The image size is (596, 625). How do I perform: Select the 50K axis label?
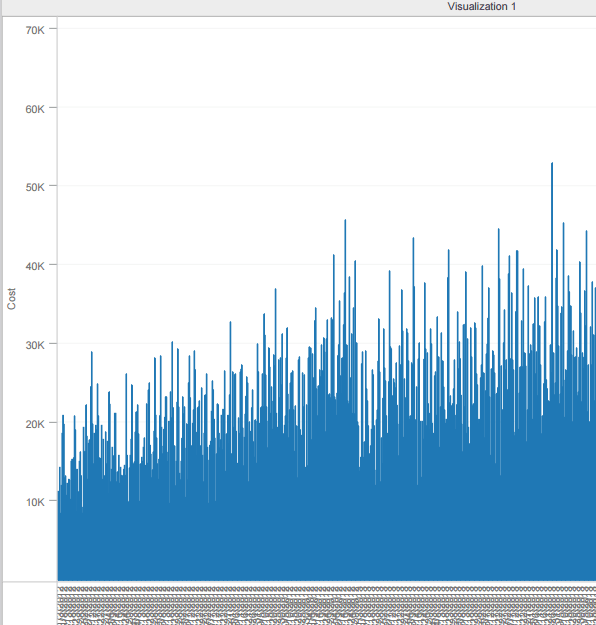(35, 187)
